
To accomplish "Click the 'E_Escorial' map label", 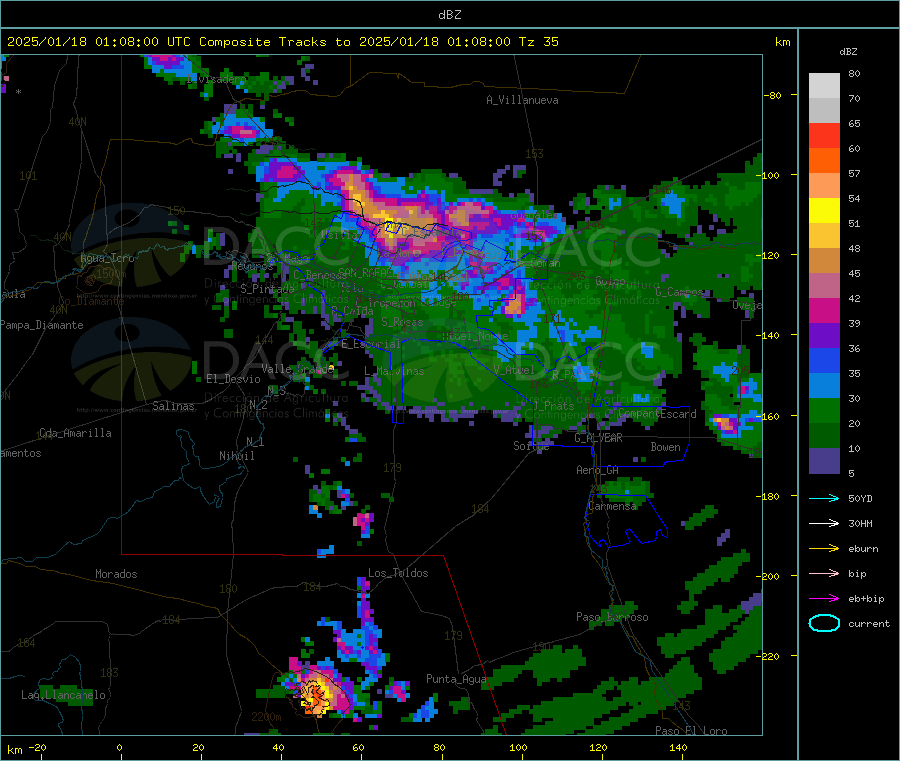I will point(370,344).
